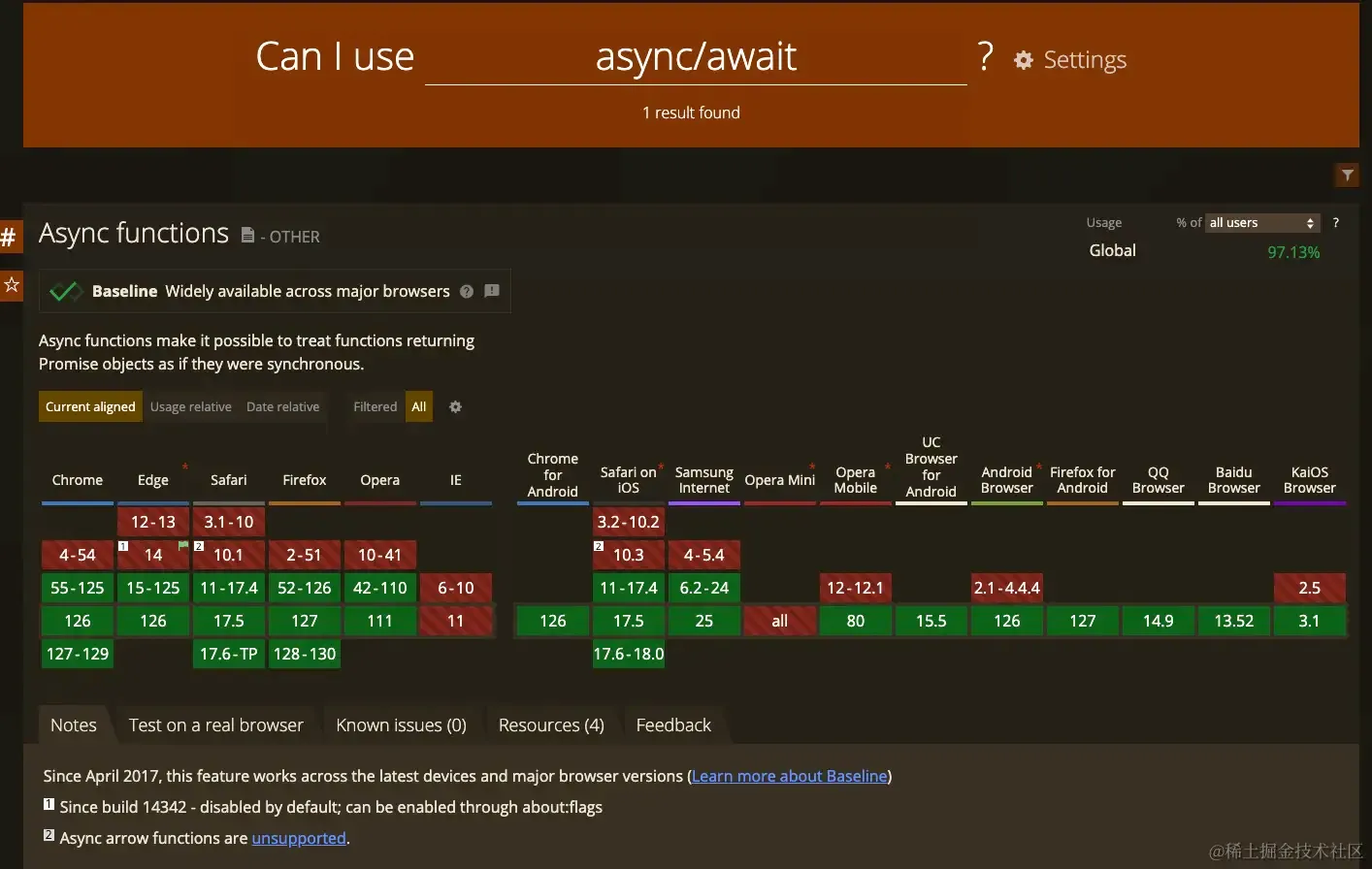This screenshot has width=1372, height=869.
Task: Click the hash permalink icon
Action: [9, 236]
